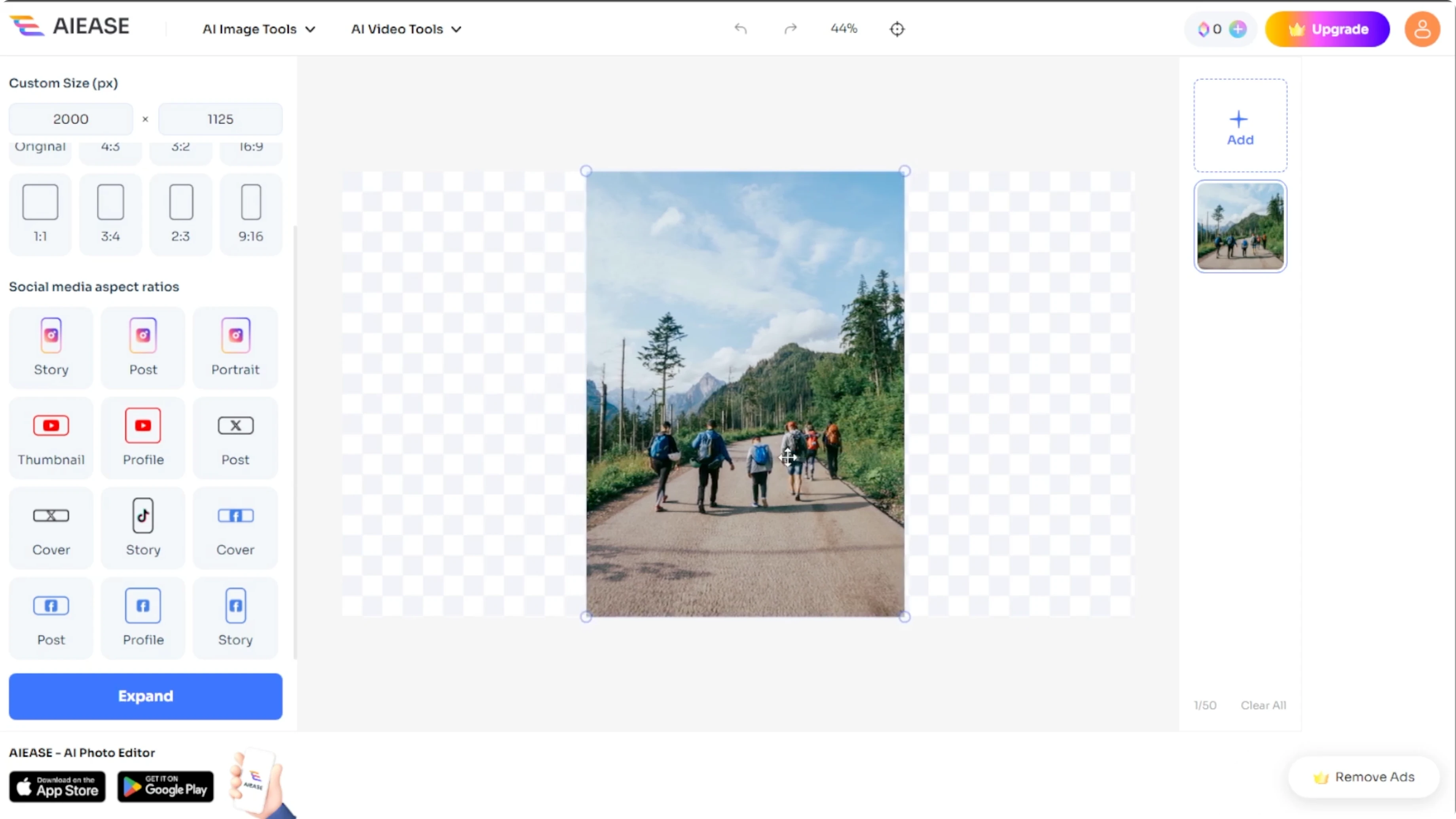The height and width of the screenshot is (819, 1456).
Task: Select the 2:3 ratio preset
Action: [181, 214]
